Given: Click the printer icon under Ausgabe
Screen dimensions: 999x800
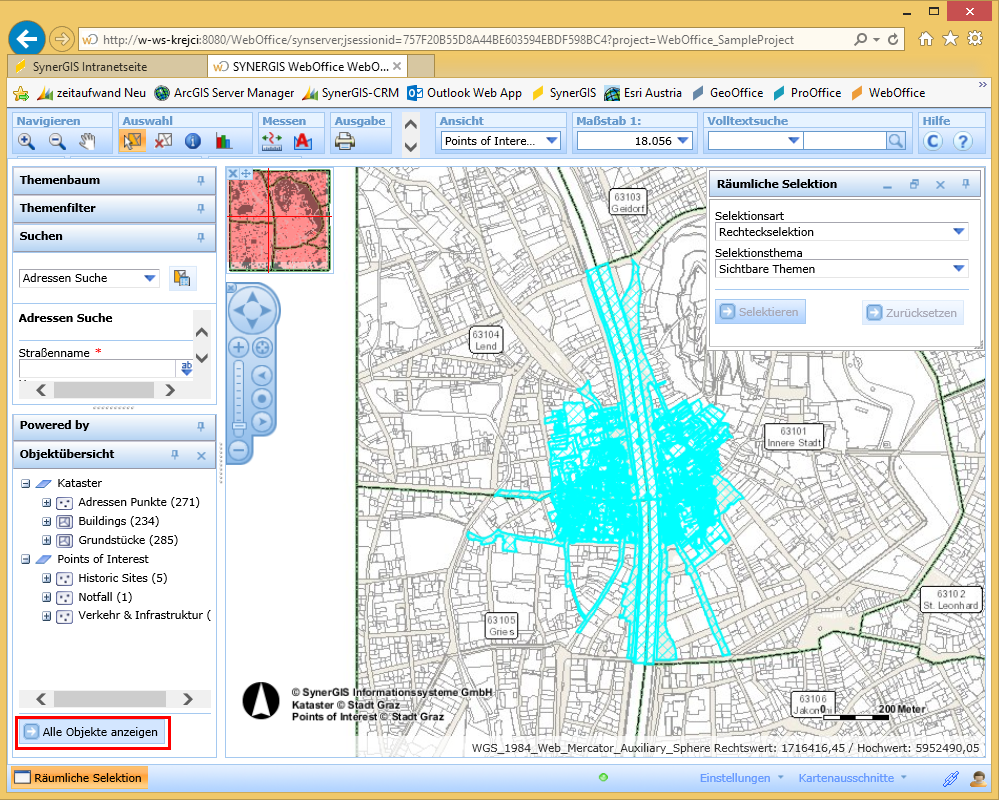Looking at the screenshot, I should click(x=345, y=141).
